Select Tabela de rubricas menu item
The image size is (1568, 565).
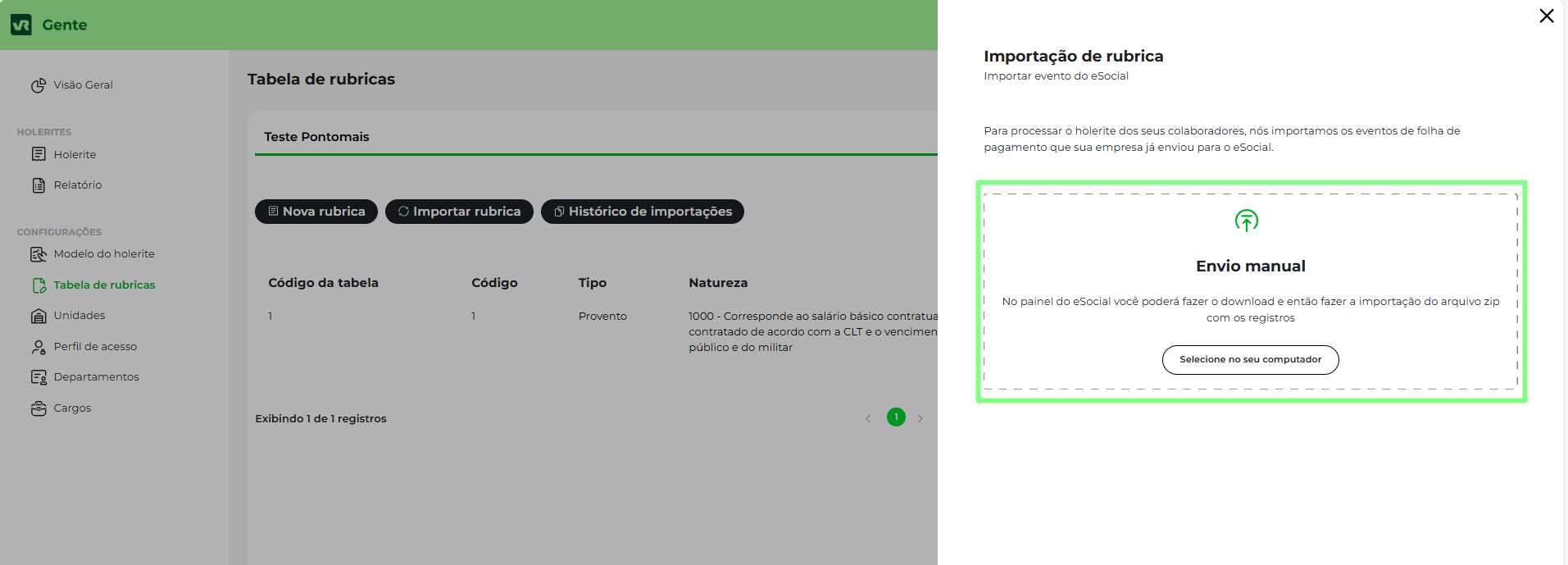(x=104, y=285)
